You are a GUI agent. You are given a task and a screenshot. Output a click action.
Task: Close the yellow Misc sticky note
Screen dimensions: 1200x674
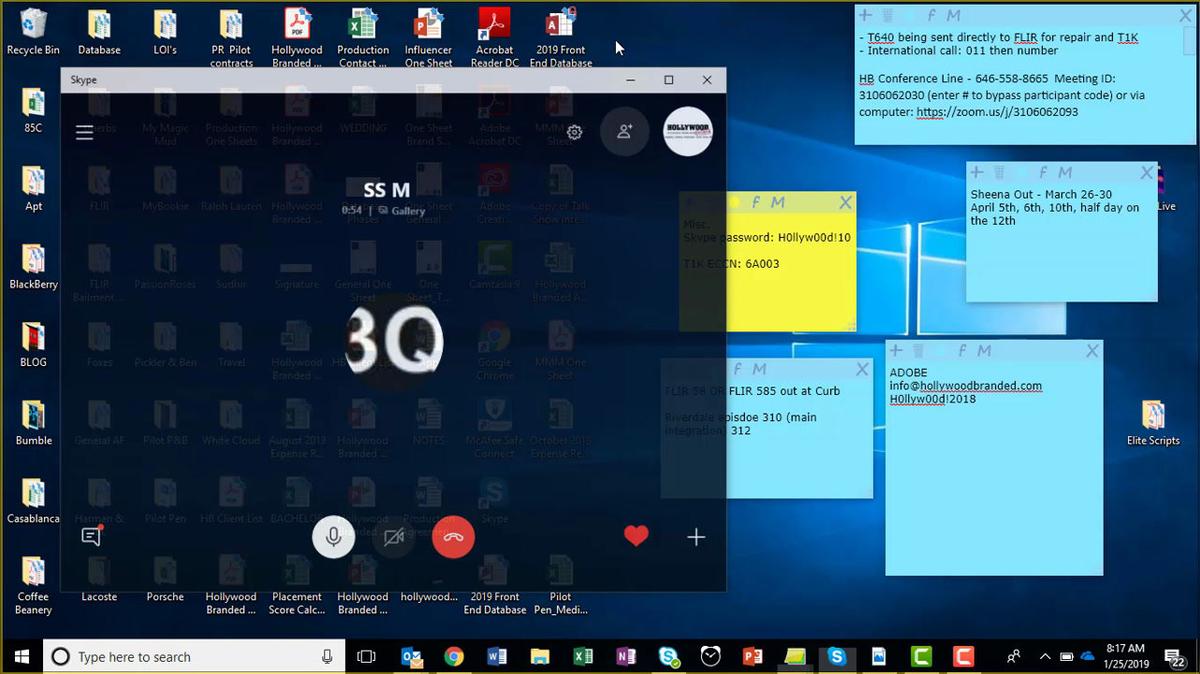pyautogui.click(x=846, y=202)
